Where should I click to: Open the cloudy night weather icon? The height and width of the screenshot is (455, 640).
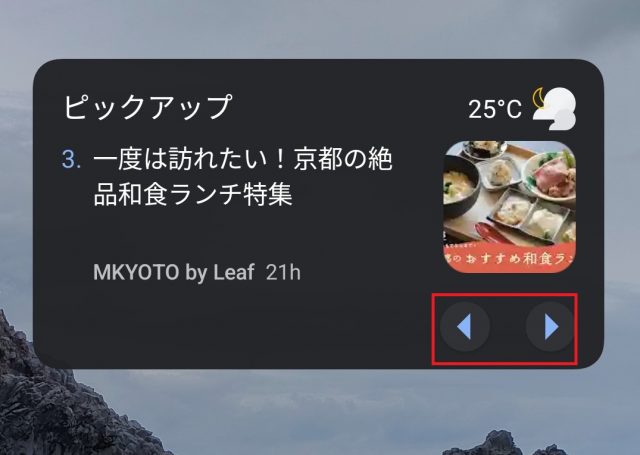coord(554,109)
